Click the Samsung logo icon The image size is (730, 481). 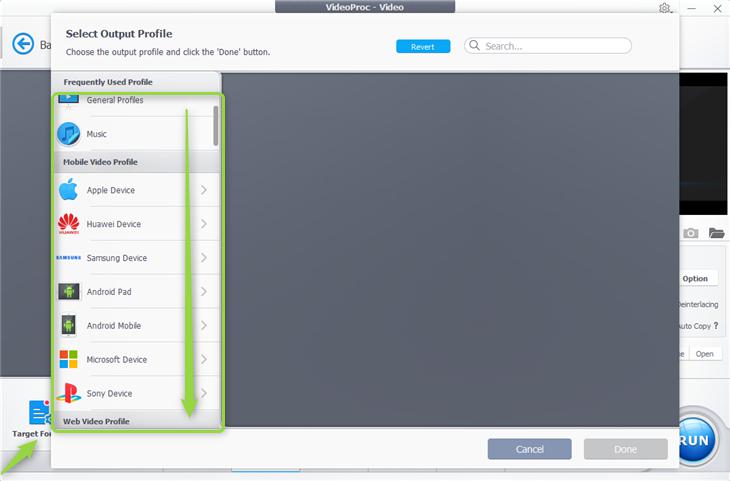[x=68, y=257]
